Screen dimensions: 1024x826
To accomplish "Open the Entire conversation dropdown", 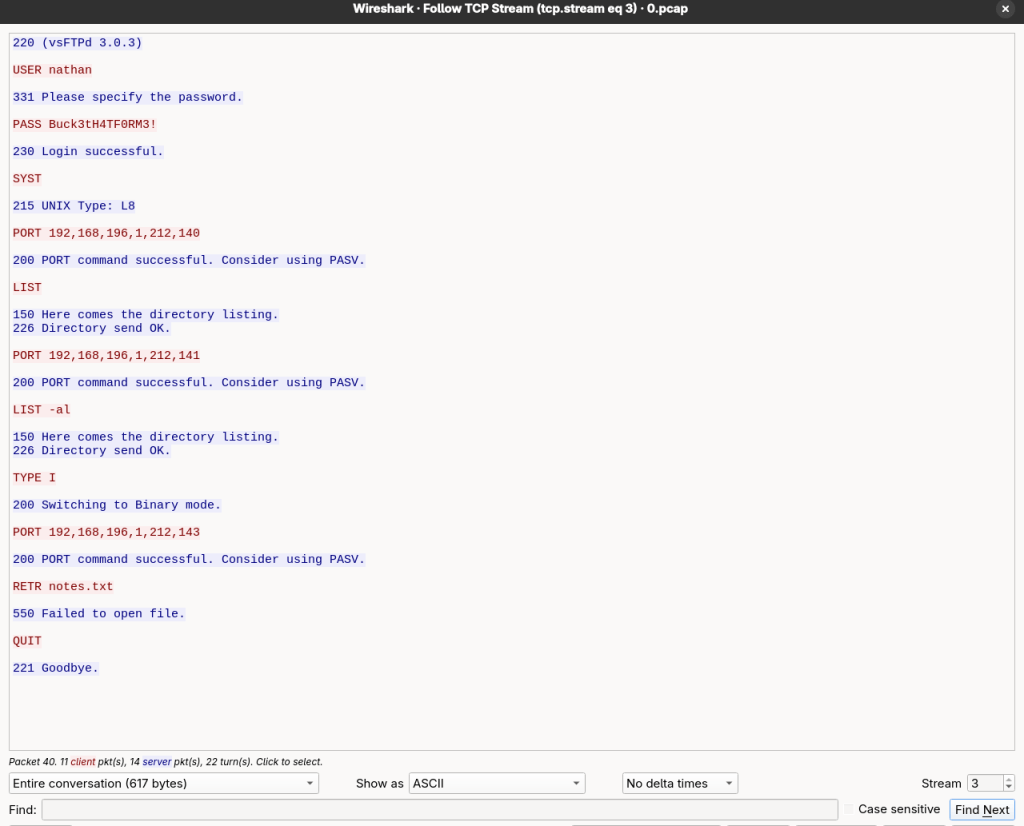I will (163, 784).
